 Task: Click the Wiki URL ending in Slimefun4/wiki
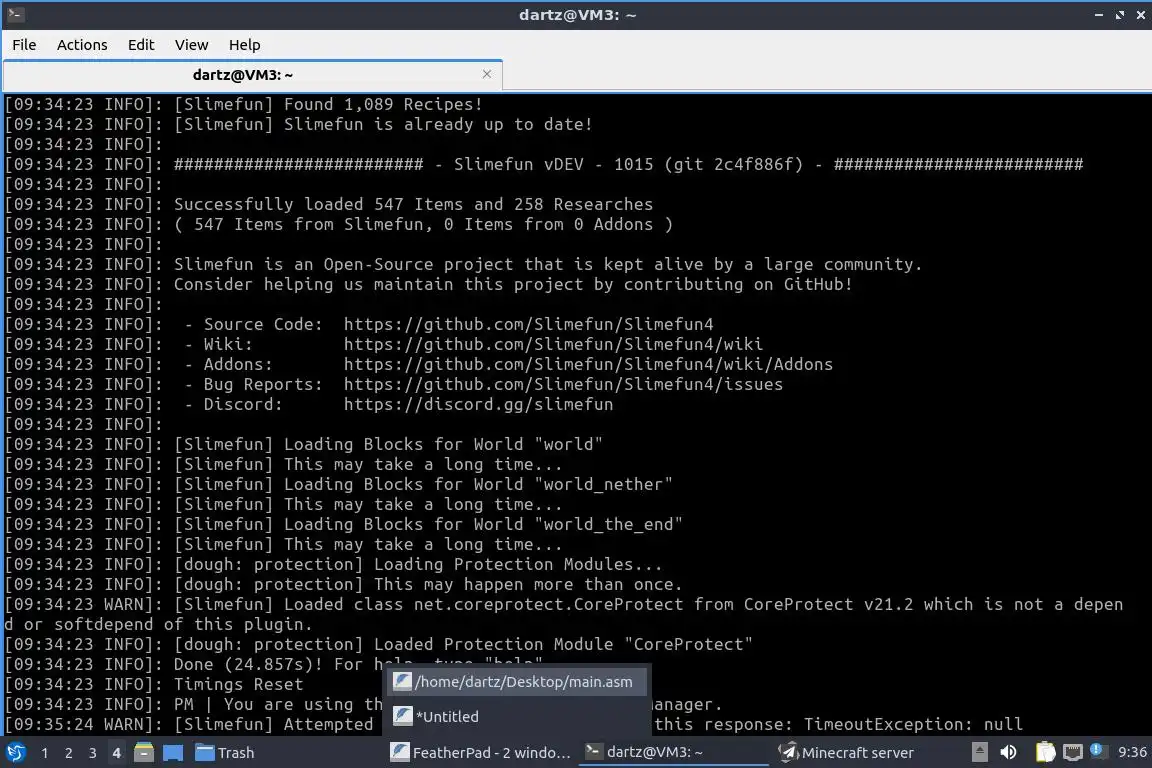pos(553,344)
